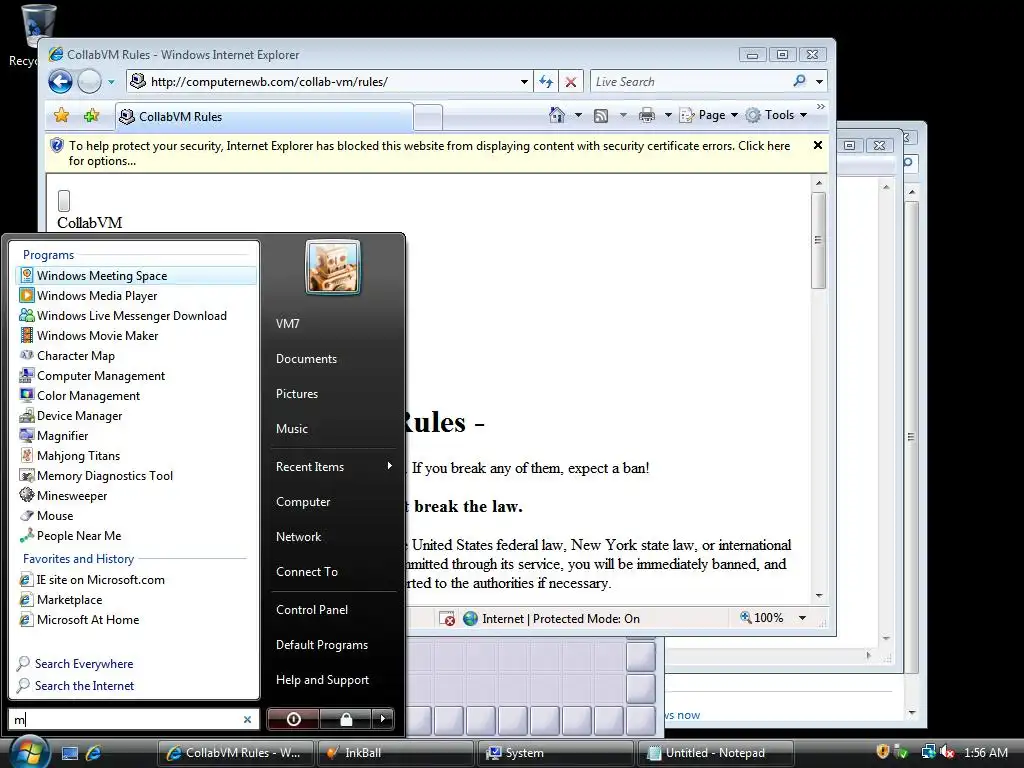Open Default Programs
This screenshot has height=768, width=1024.
point(322,645)
